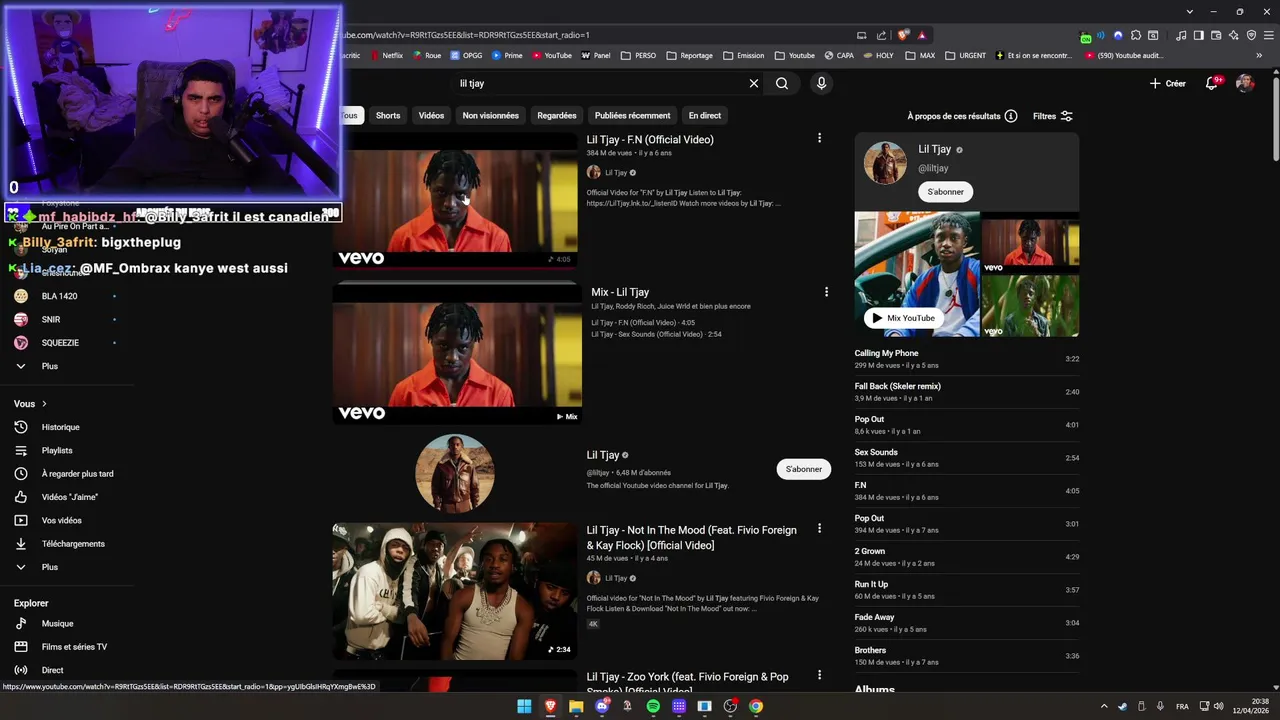Open the more options menu for Not In The Mood
This screenshot has height=720, width=1280.
pyautogui.click(x=819, y=528)
